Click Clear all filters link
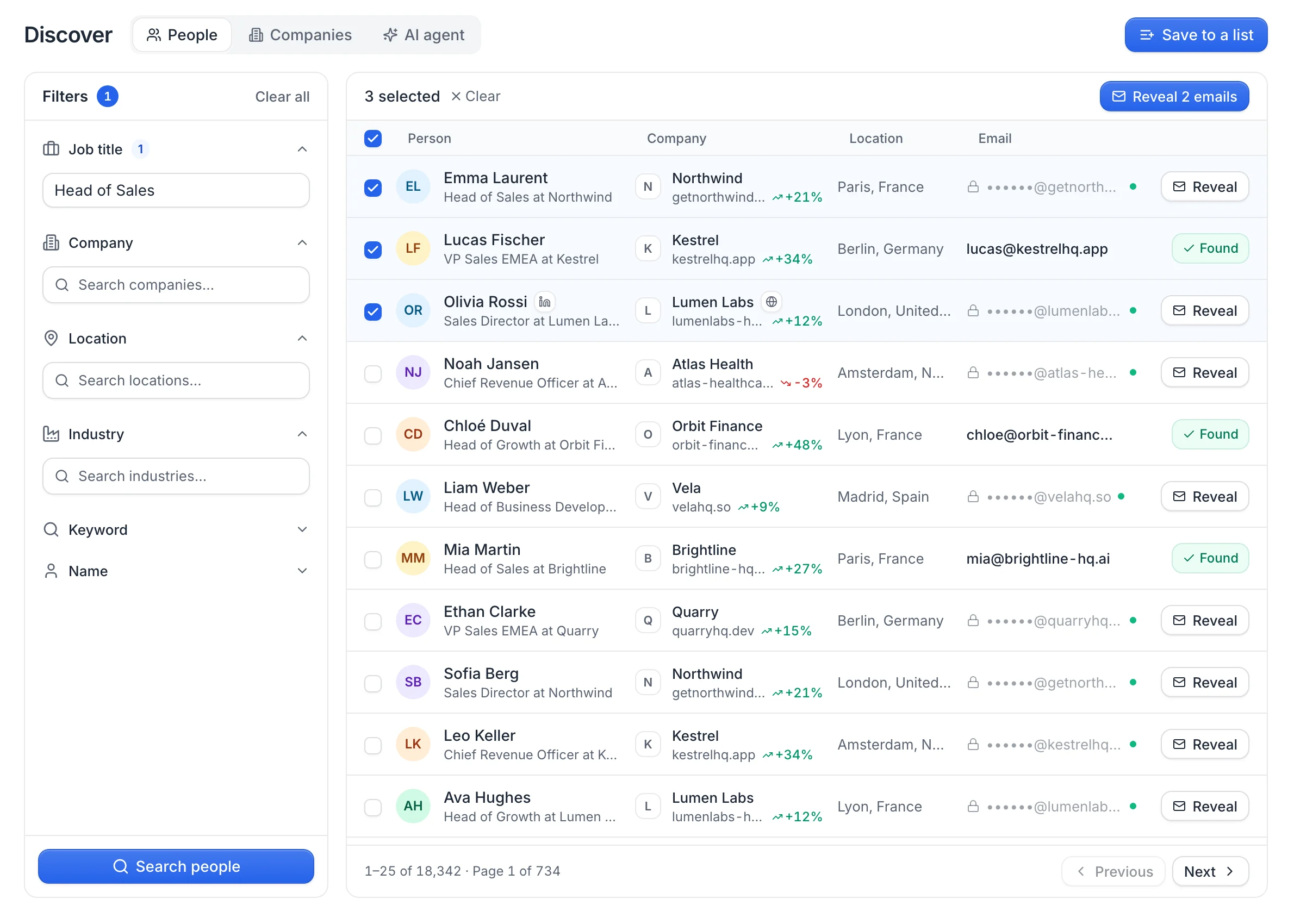This screenshot has width=1294, height=924. pyautogui.click(x=282, y=96)
